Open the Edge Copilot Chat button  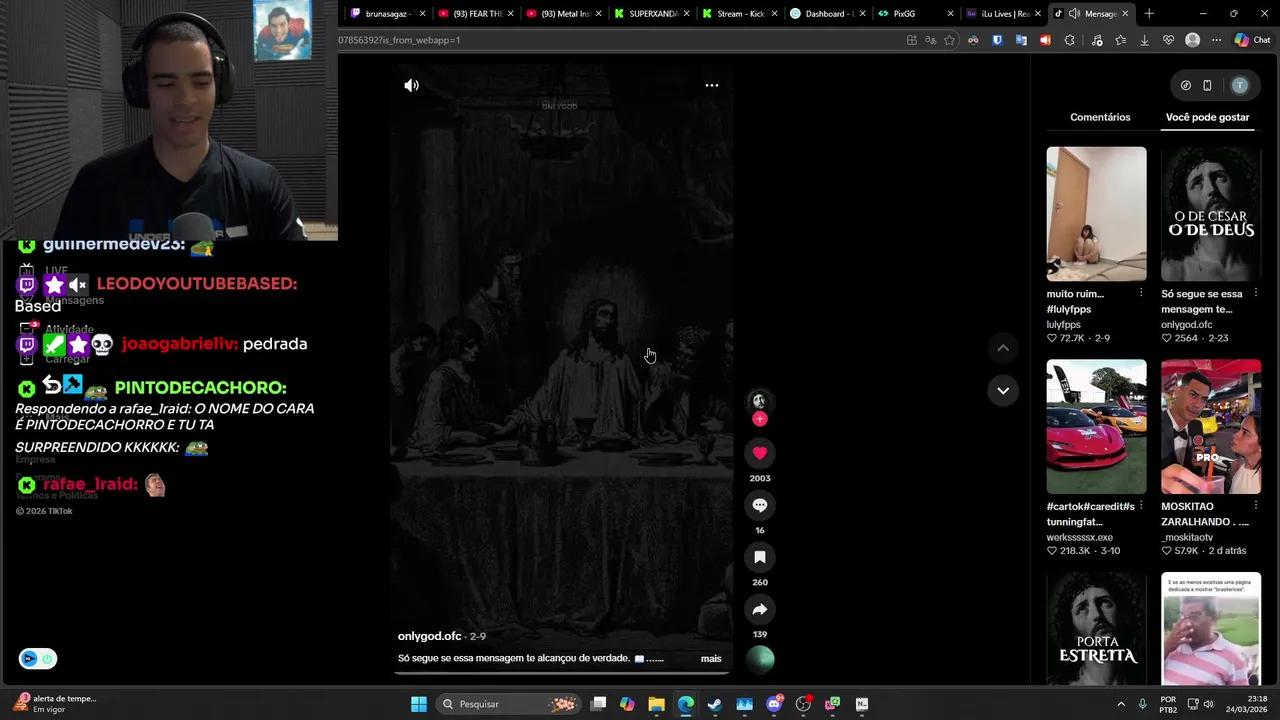point(1252,40)
